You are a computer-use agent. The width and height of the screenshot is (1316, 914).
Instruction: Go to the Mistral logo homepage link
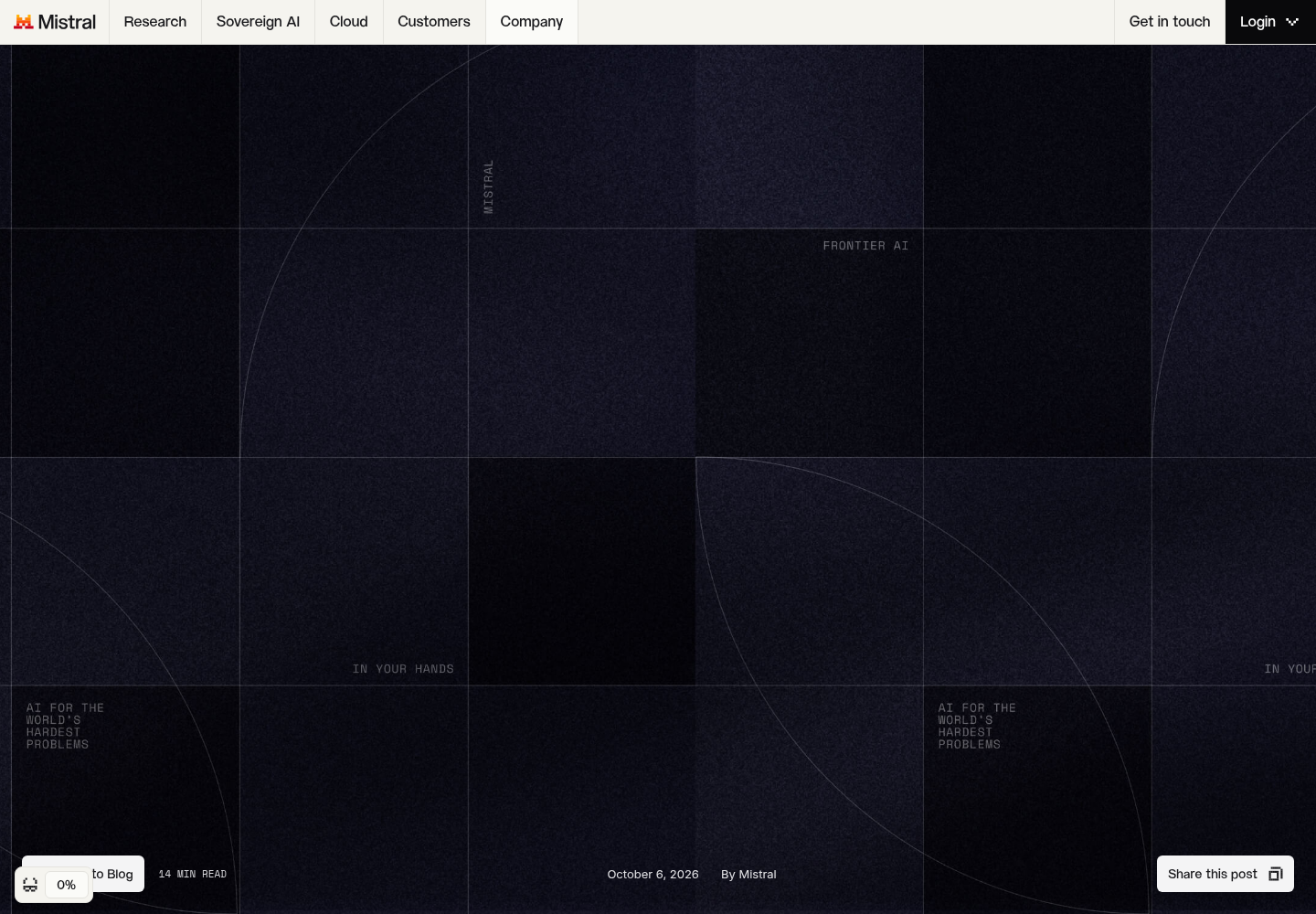[x=55, y=22]
